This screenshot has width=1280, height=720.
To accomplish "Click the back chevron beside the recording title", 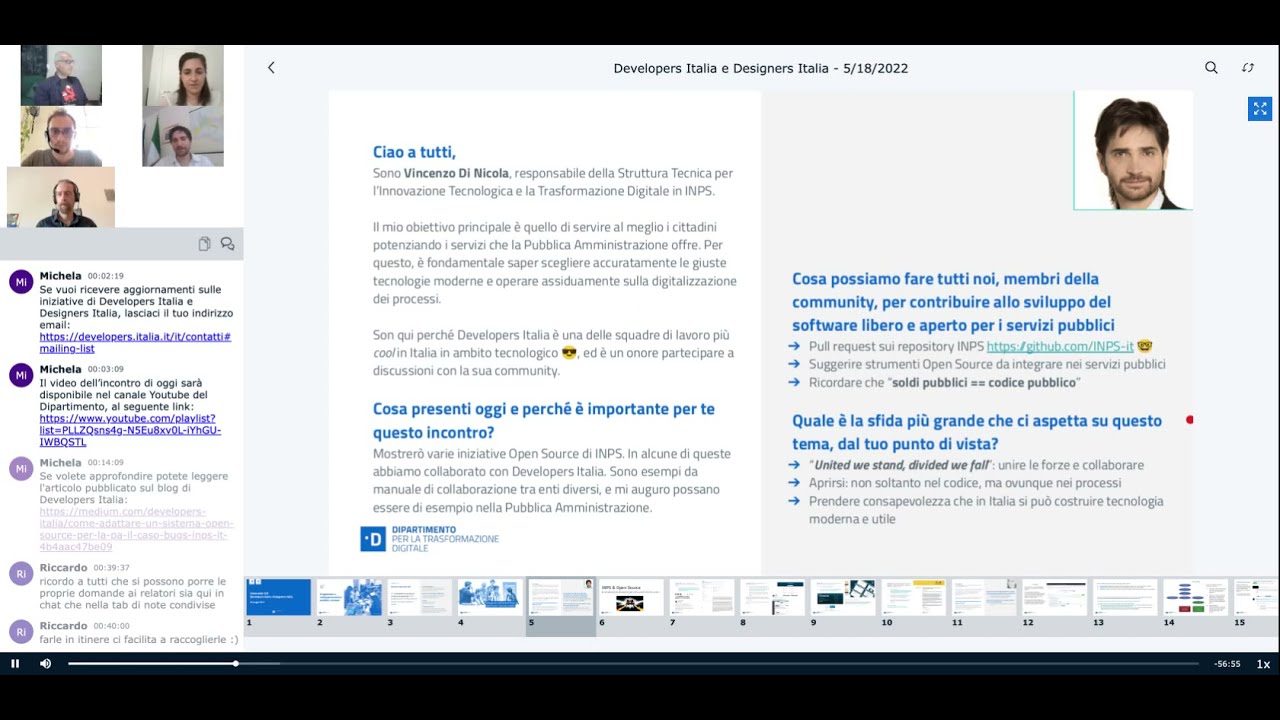I will (x=270, y=68).
